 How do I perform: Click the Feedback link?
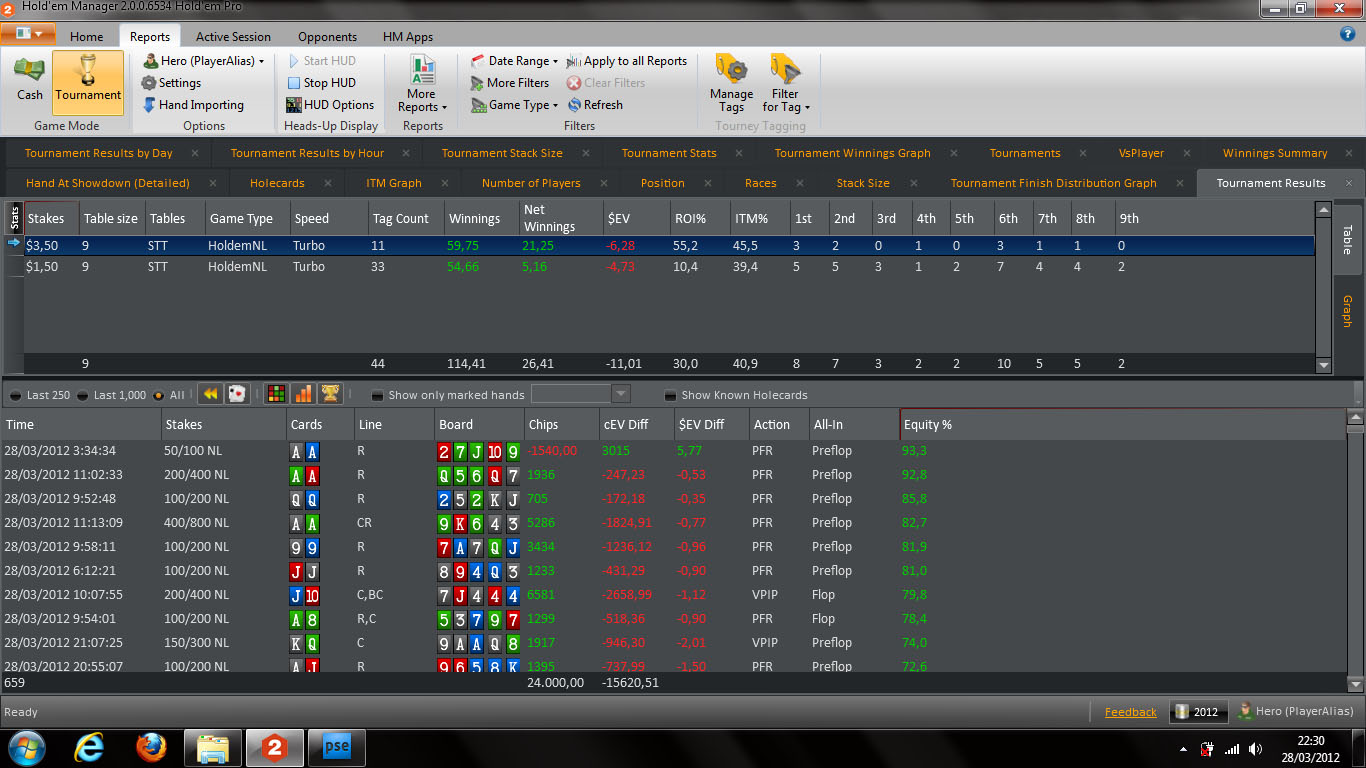tap(1131, 712)
